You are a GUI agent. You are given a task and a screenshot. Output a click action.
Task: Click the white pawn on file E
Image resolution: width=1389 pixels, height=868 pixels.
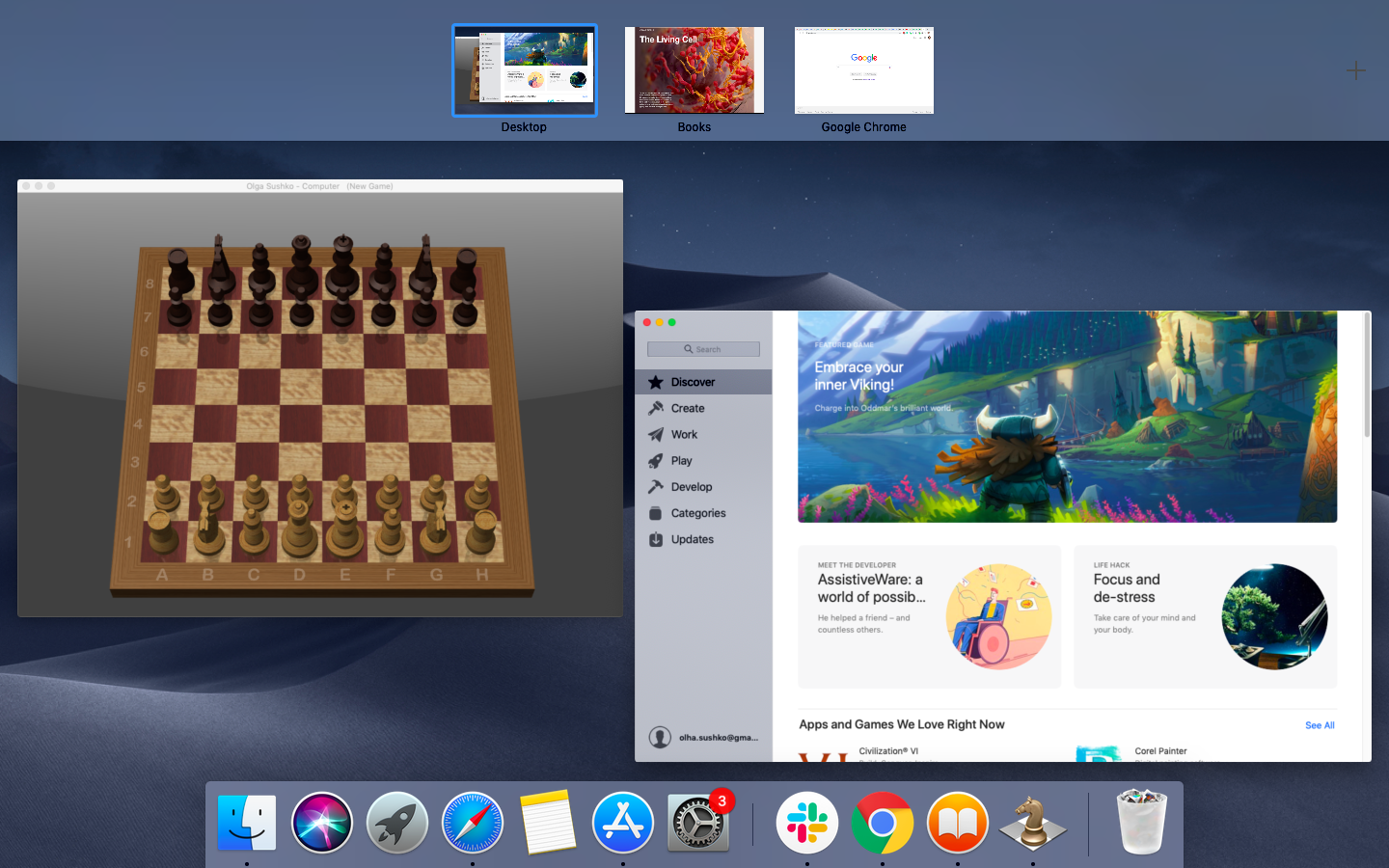(x=343, y=492)
